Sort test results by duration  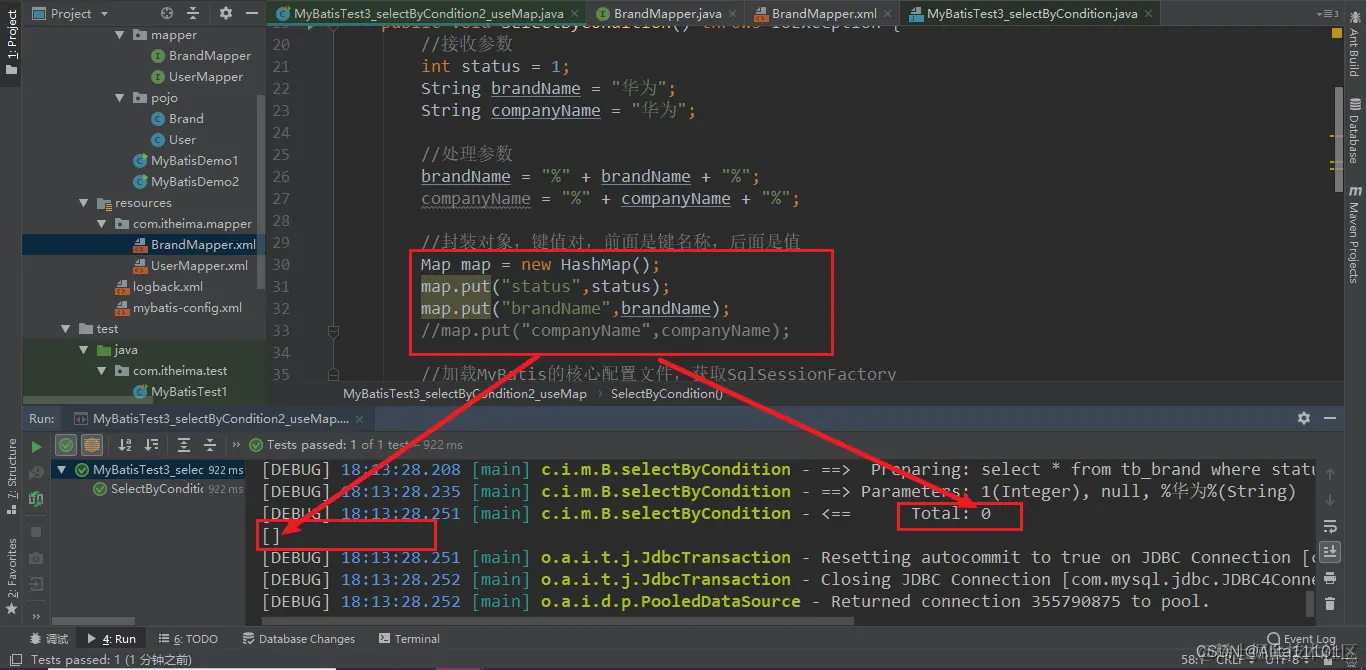click(152, 445)
